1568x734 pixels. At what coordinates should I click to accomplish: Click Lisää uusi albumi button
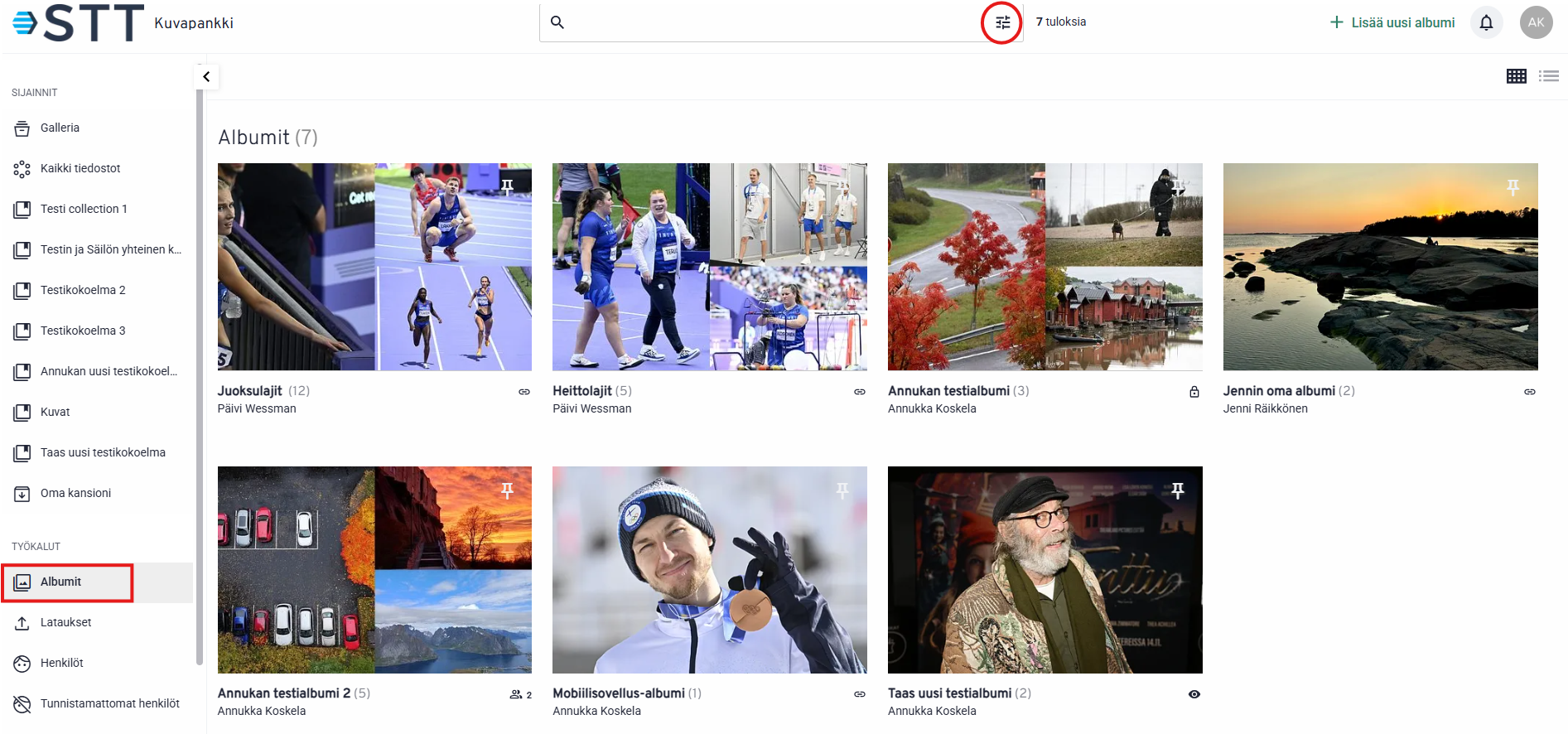(1392, 23)
